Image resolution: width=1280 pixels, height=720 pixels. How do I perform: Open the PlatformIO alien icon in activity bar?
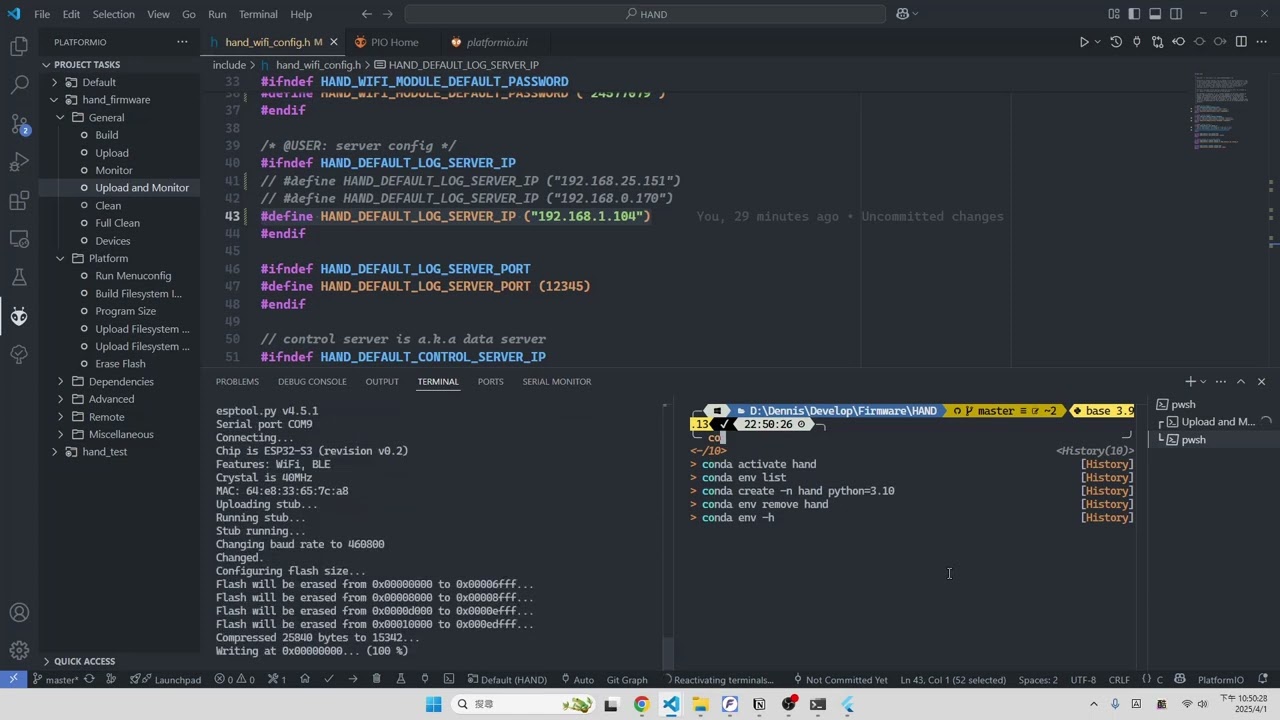pyautogui.click(x=19, y=317)
